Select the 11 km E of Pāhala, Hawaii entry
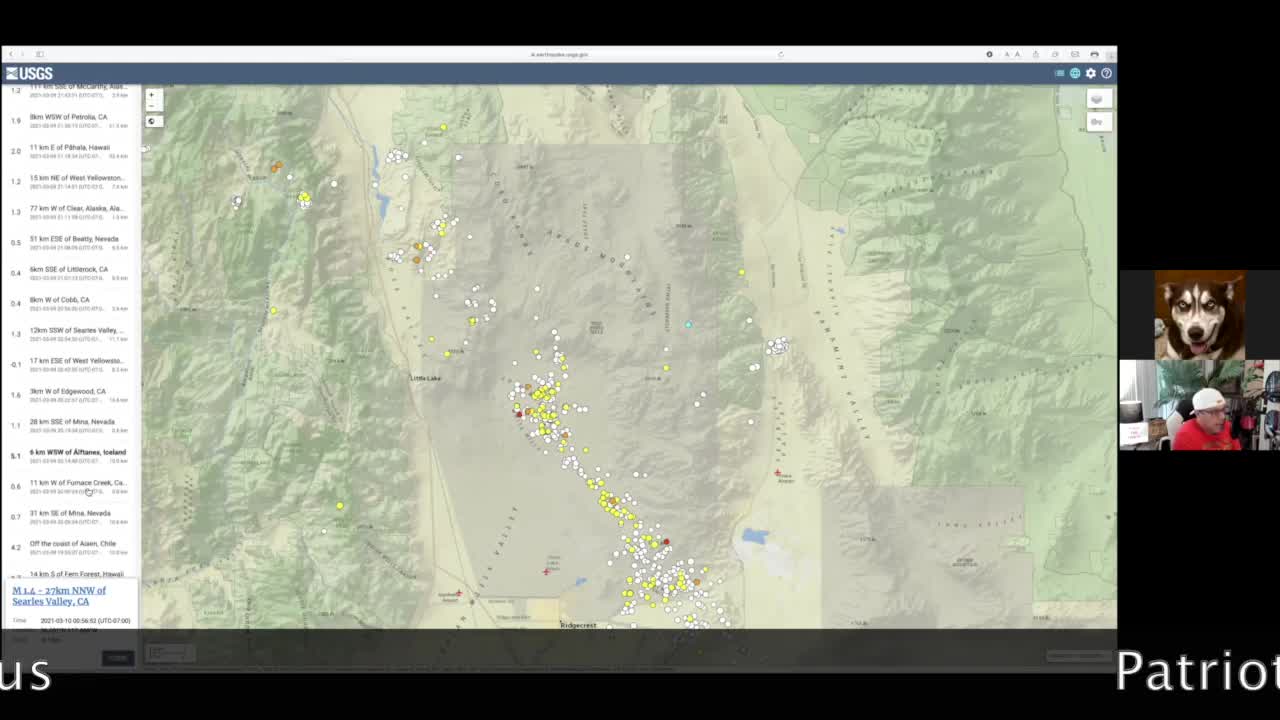 (70, 150)
